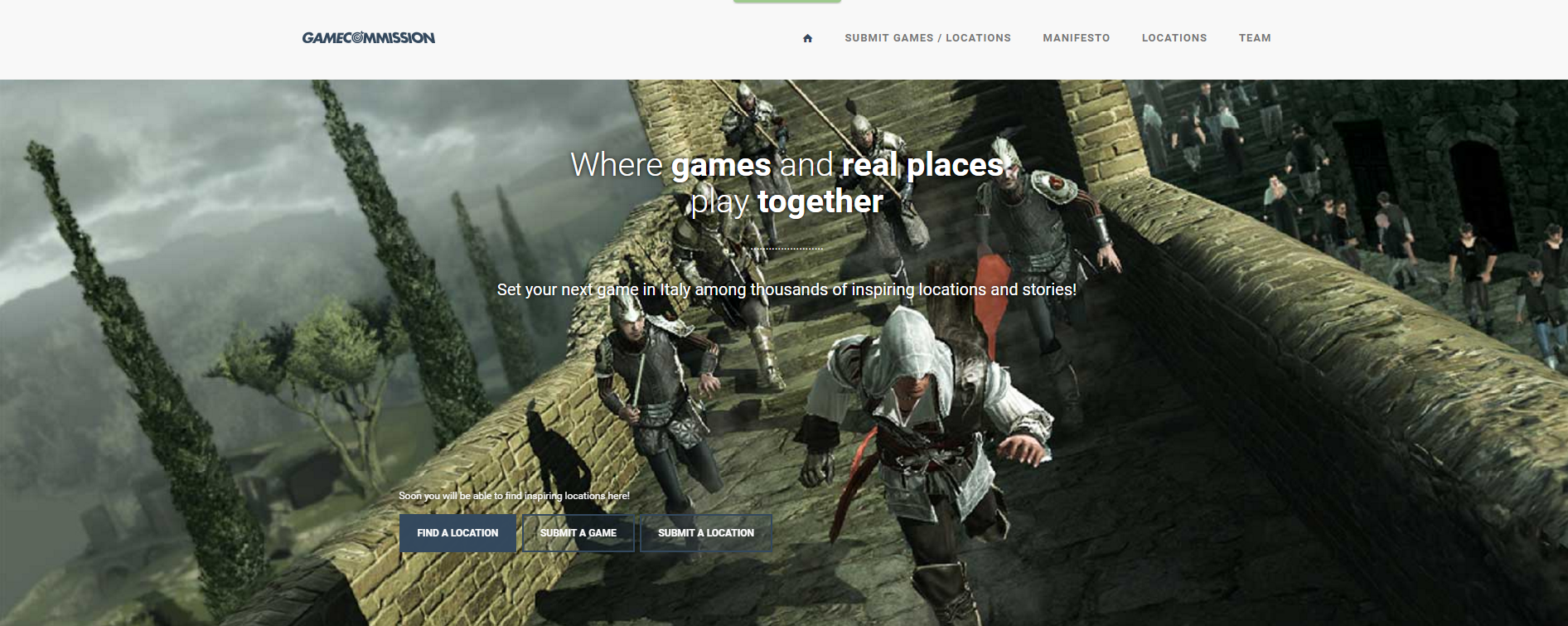The width and height of the screenshot is (1568, 626).
Task: Click the Find a Location button
Action: pos(457,533)
